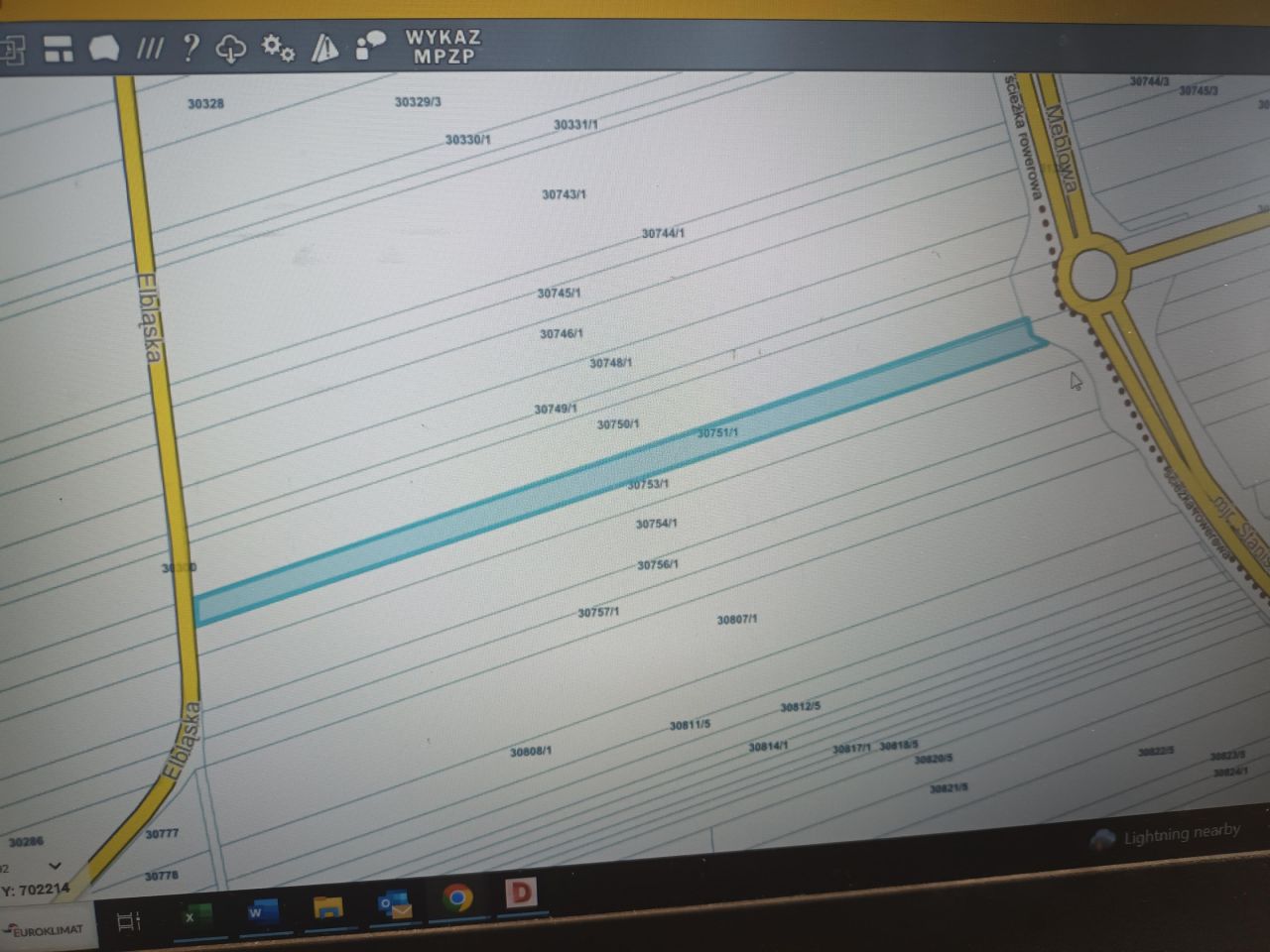Open the user feedback chat icon

coord(371,46)
